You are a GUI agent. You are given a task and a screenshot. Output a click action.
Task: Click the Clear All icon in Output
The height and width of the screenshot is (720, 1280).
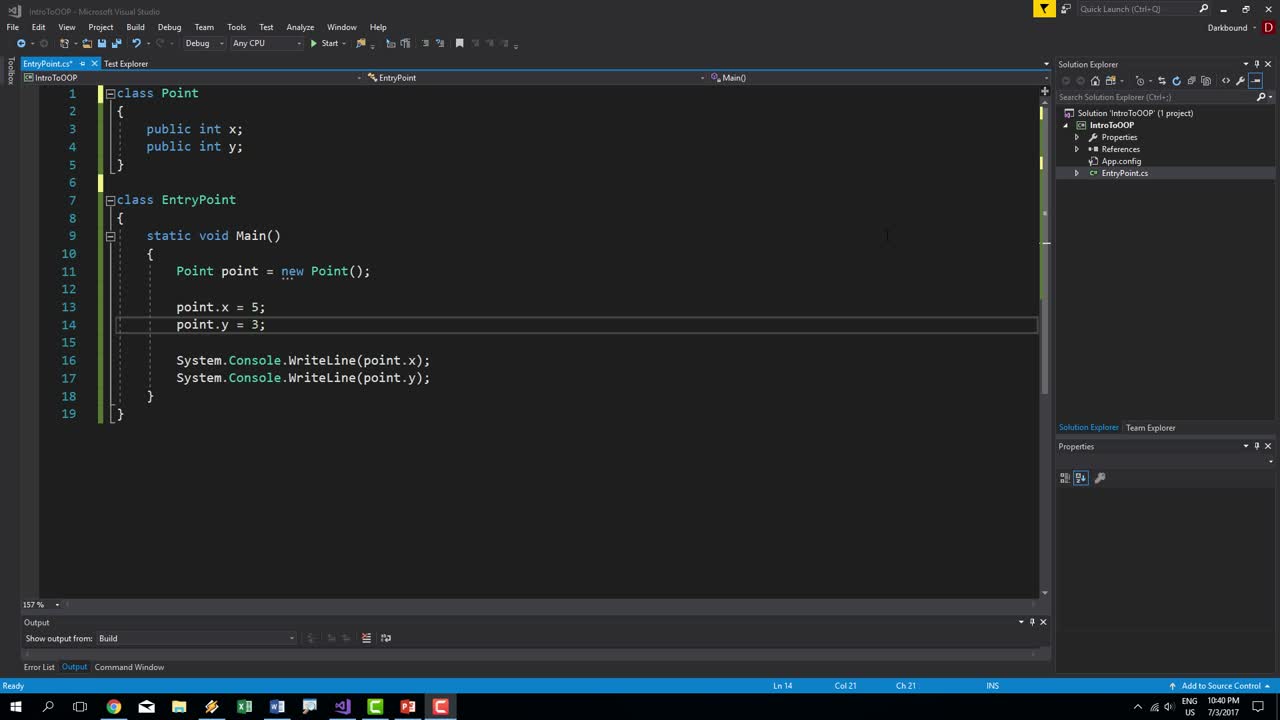pyautogui.click(x=366, y=638)
